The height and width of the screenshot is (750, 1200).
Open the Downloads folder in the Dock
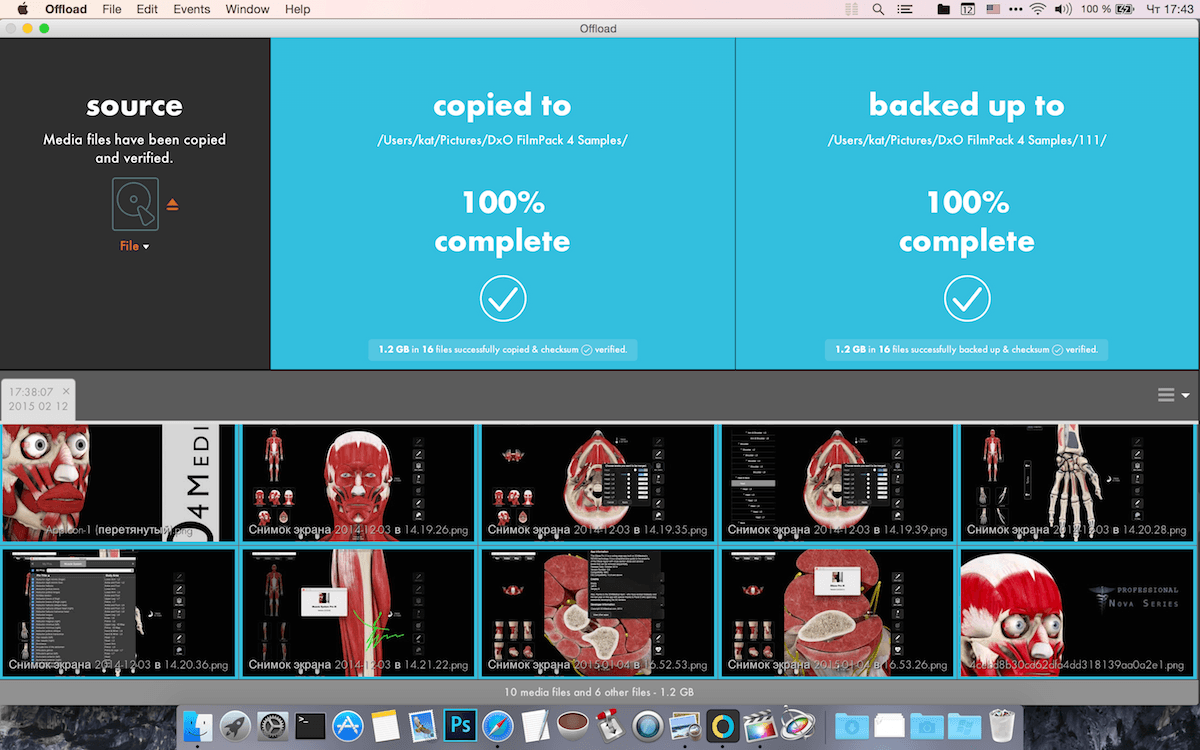852,725
